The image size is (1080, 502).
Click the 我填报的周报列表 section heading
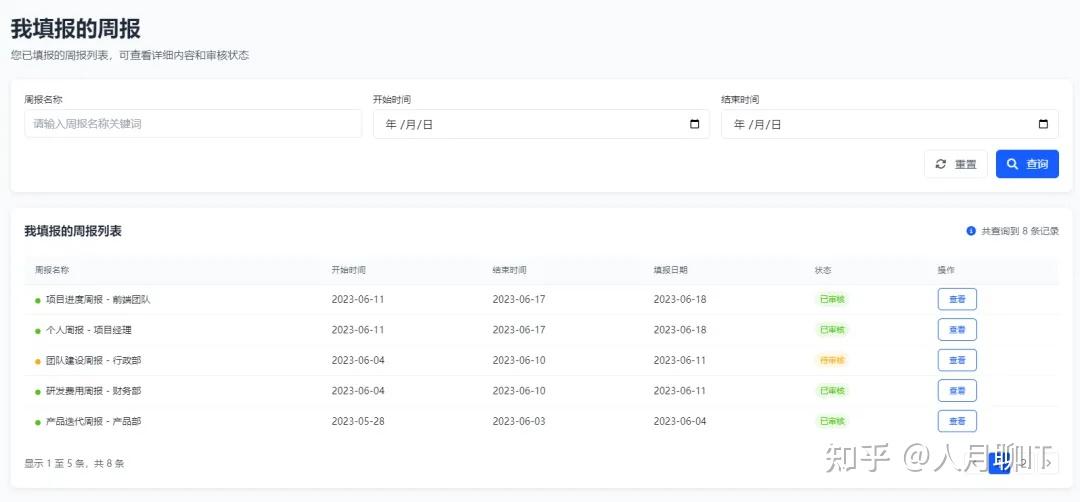(x=73, y=231)
